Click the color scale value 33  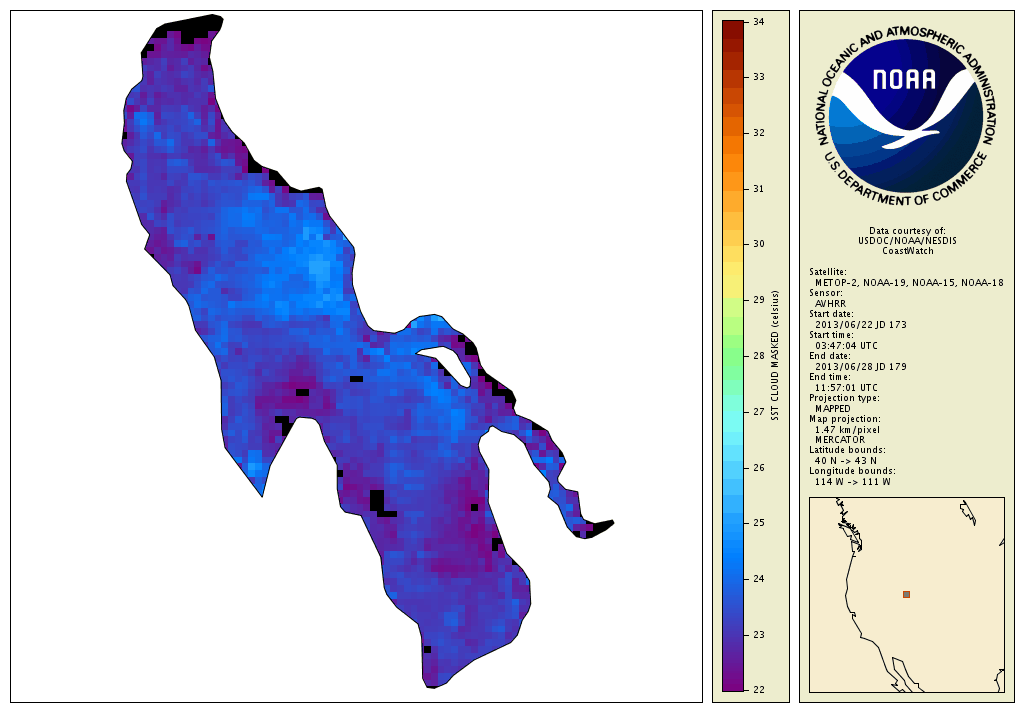pyautogui.click(x=759, y=77)
